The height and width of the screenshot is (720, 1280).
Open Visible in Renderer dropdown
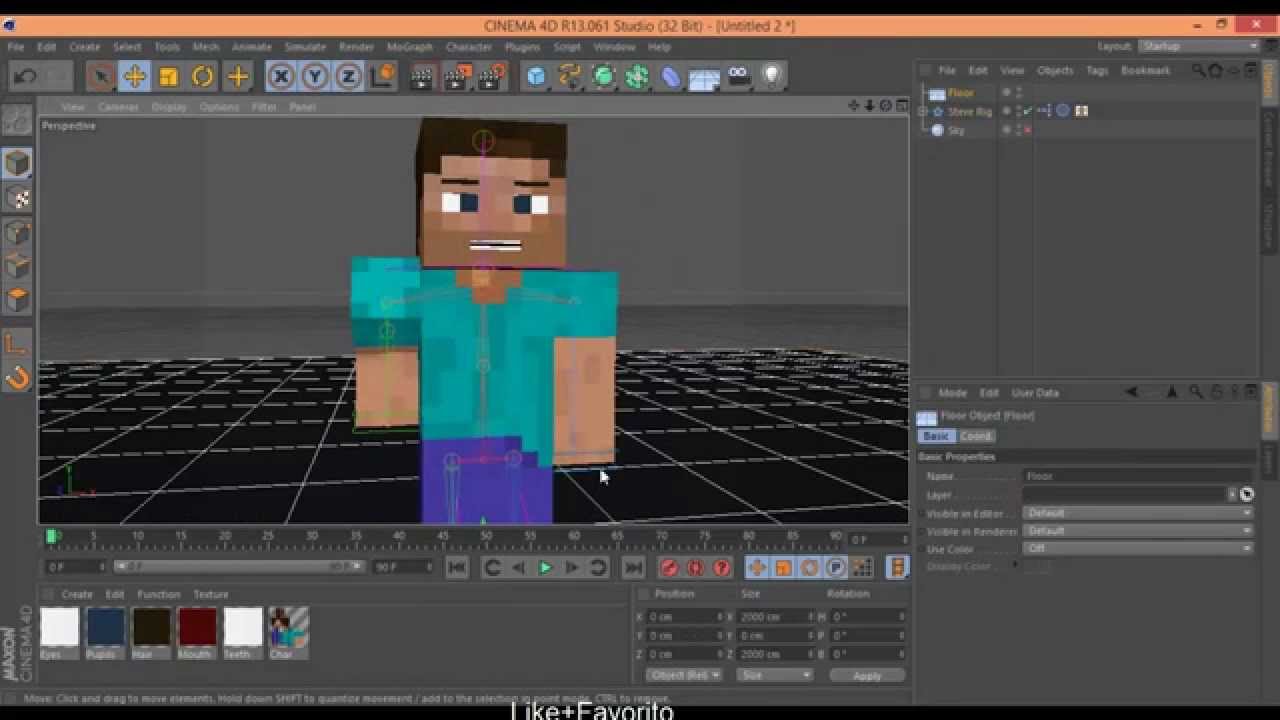[1138, 531]
